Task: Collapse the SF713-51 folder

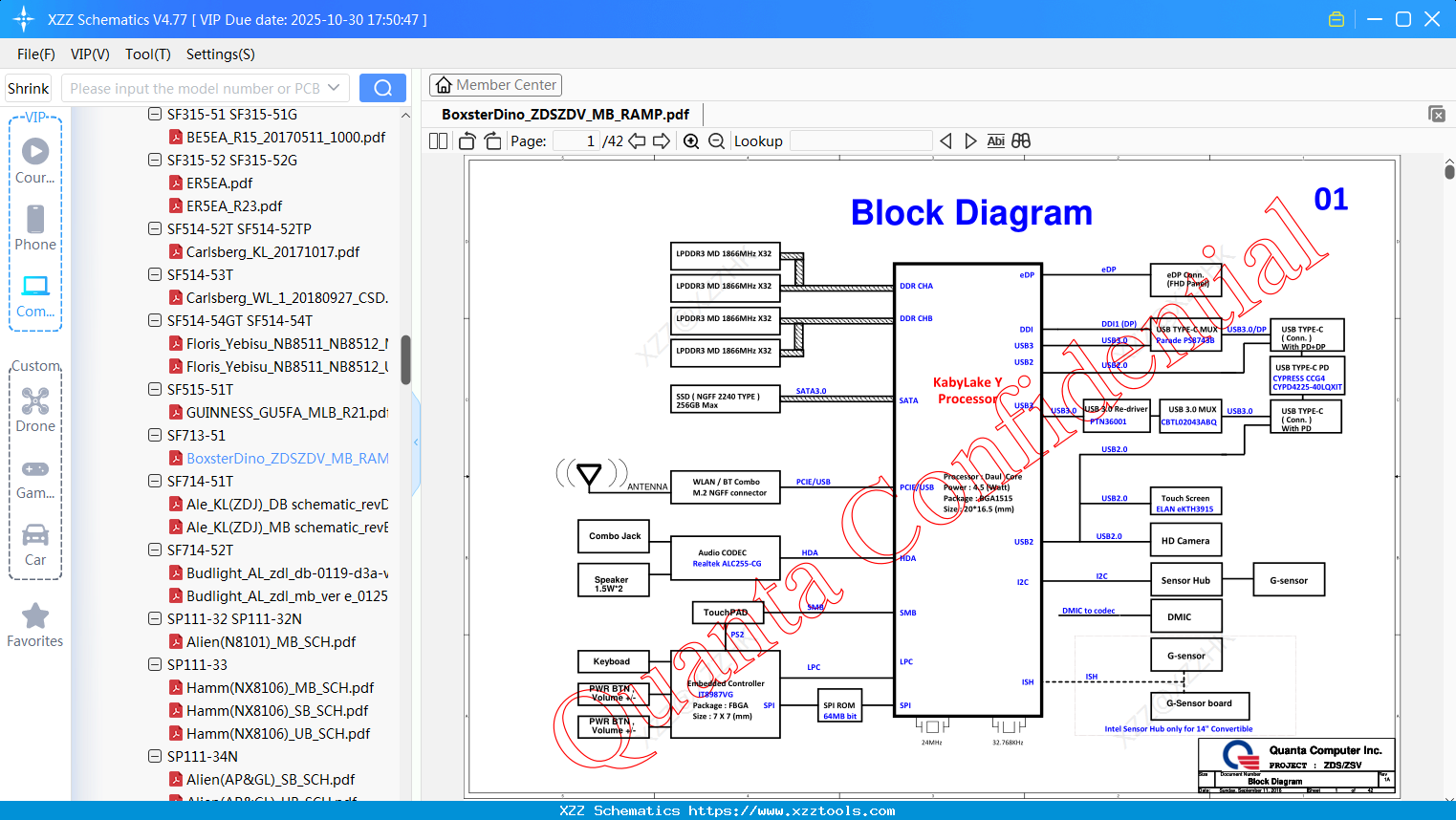Action: pyautogui.click(x=155, y=435)
